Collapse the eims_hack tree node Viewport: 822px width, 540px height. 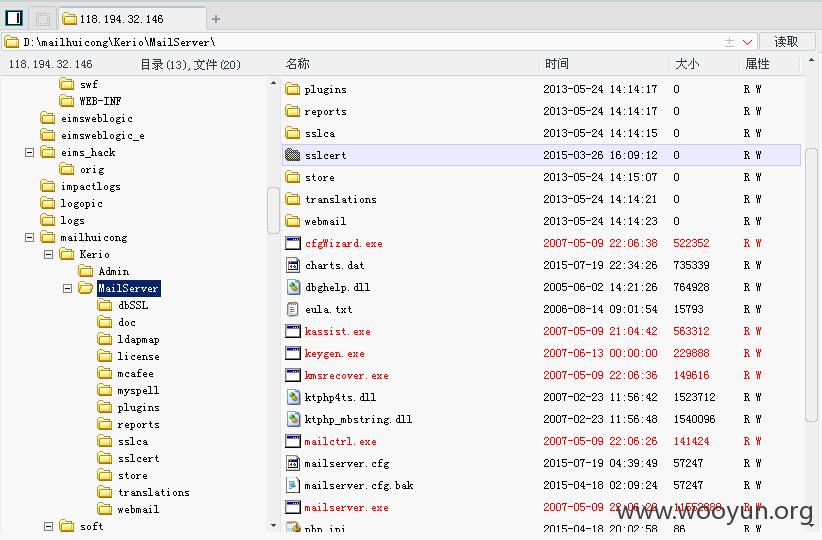click(29, 153)
